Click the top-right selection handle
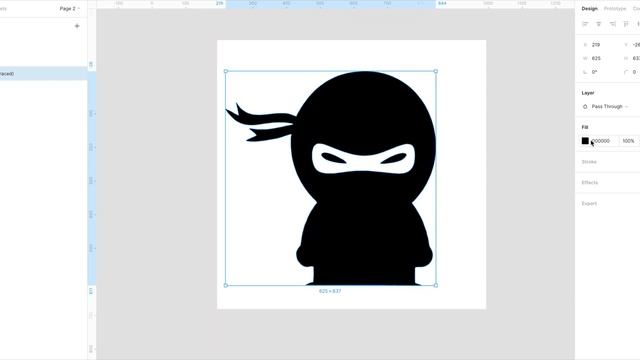This screenshot has height=360, width=640. [x=436, y=71]
